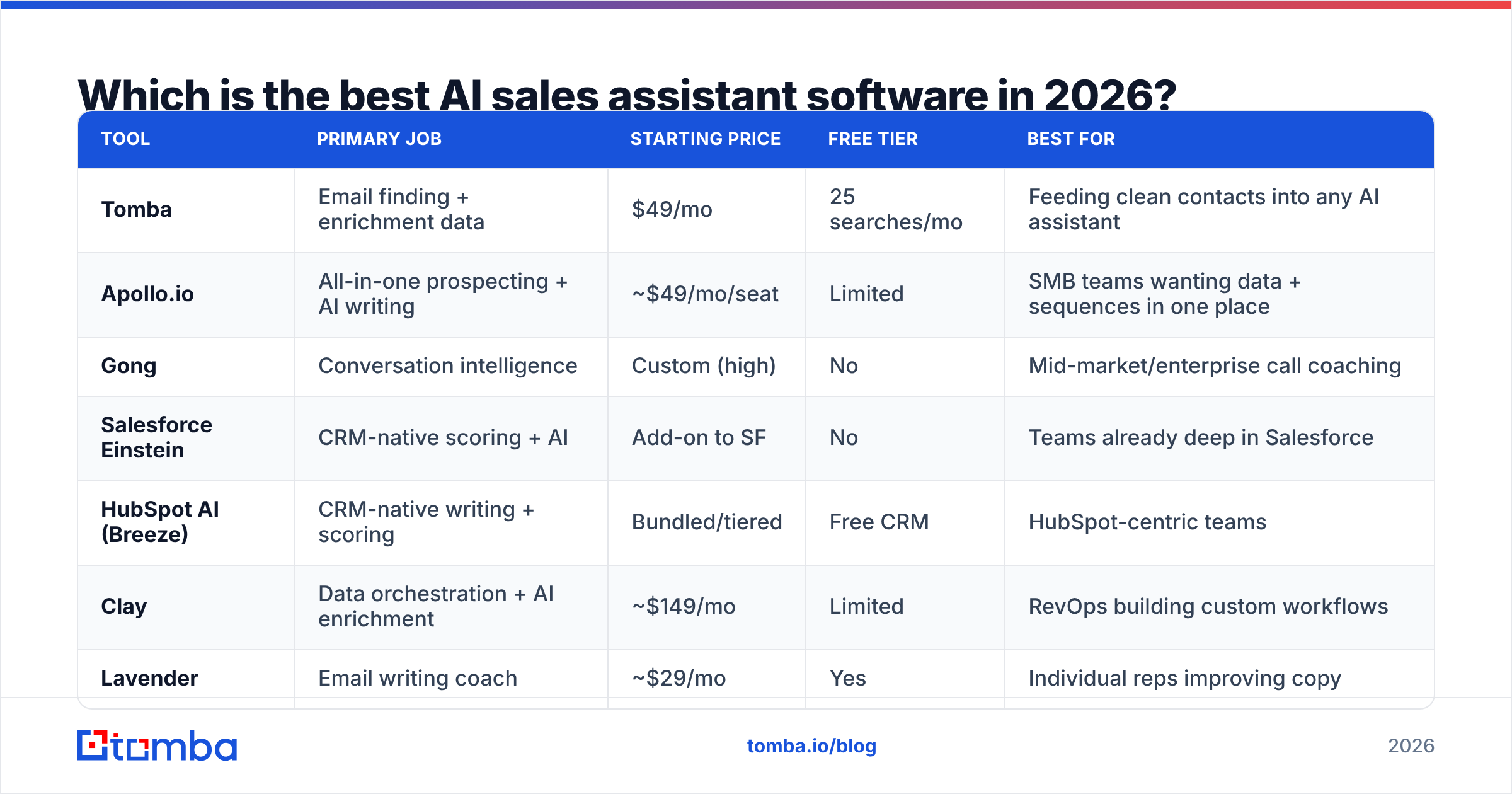Click 'Email finding + enrichment data' cell
The width and height of the screenshot is (1512, 794).
pos(451,210)
